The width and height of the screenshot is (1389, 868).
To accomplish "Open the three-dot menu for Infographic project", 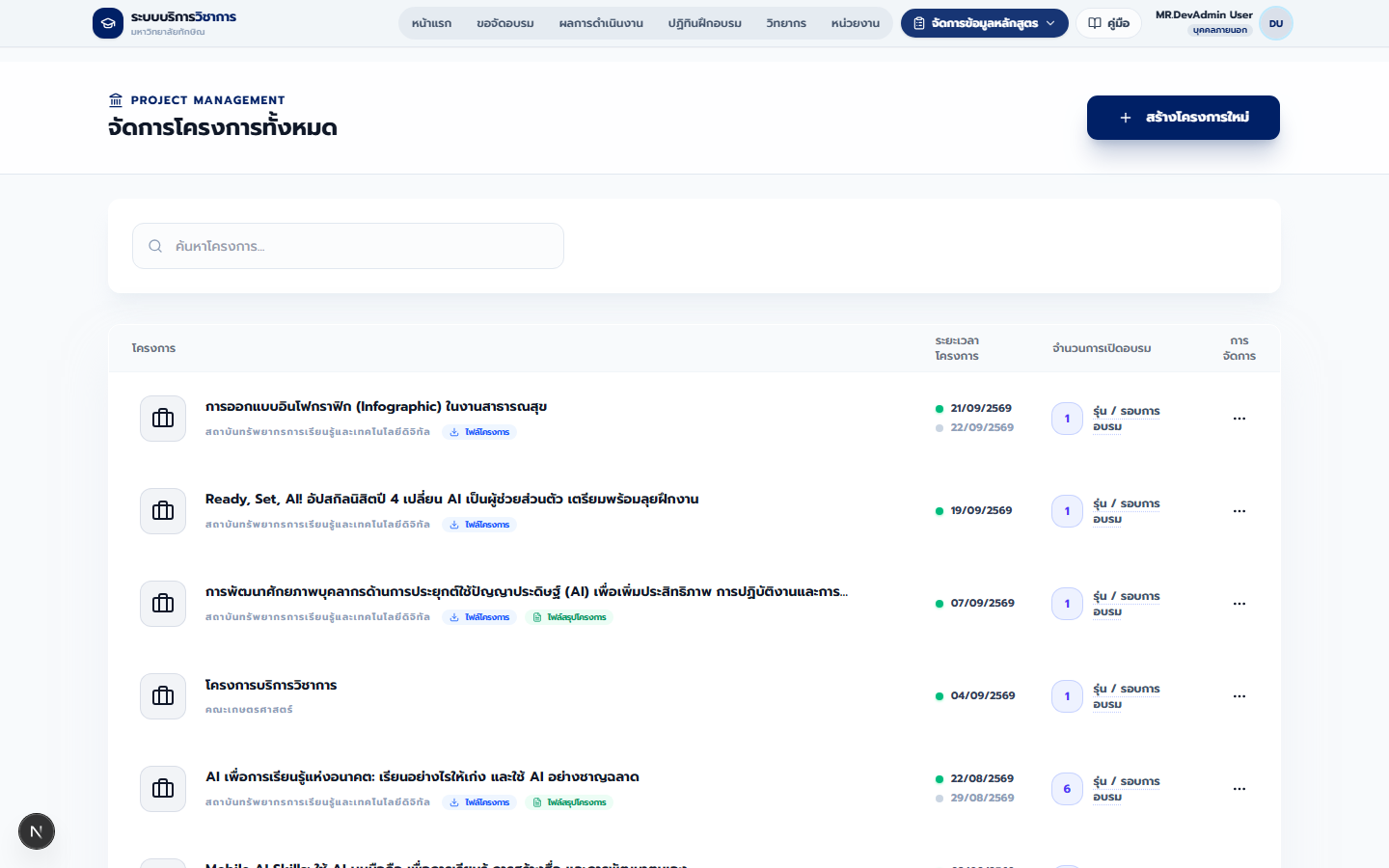I will pos(1239,419).
